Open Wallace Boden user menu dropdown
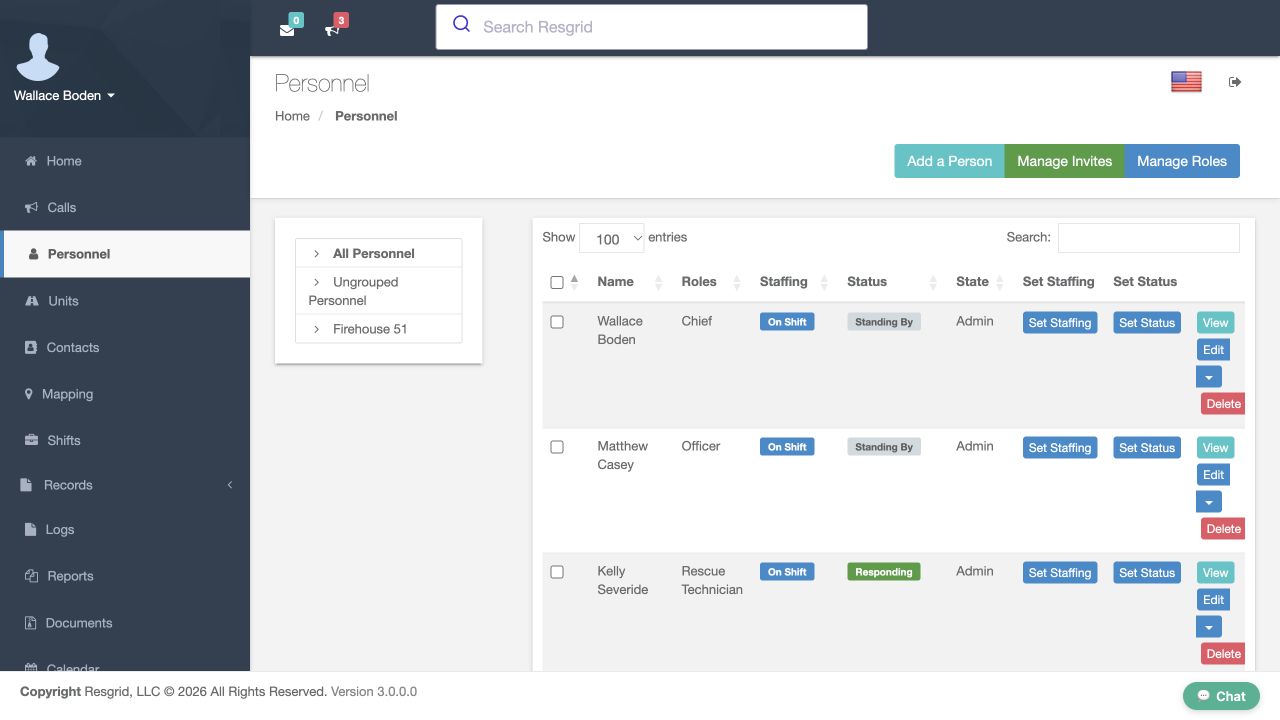This screenshot has width=1280, height=720. click(x=64, y=96)
